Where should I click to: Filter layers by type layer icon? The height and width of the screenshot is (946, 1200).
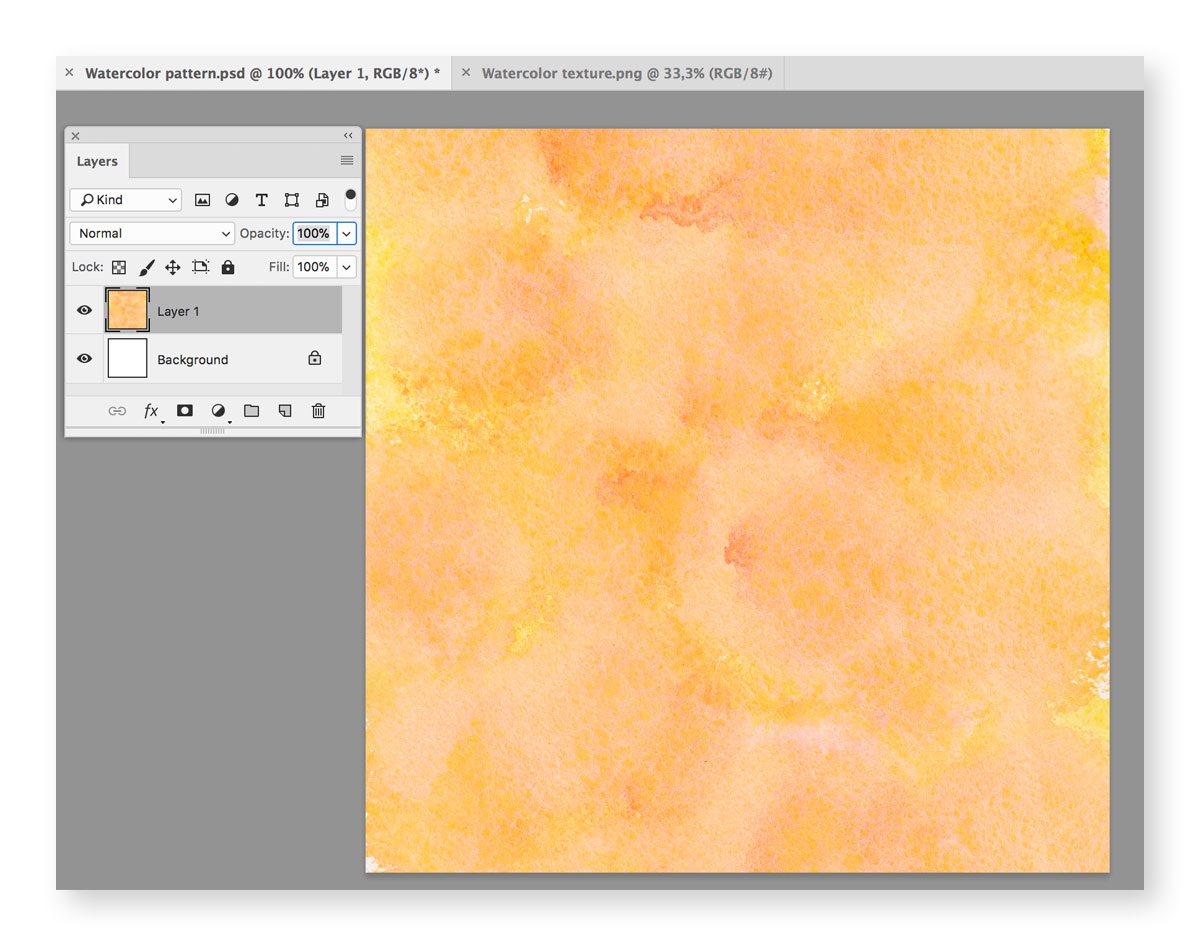coord(261,200)
